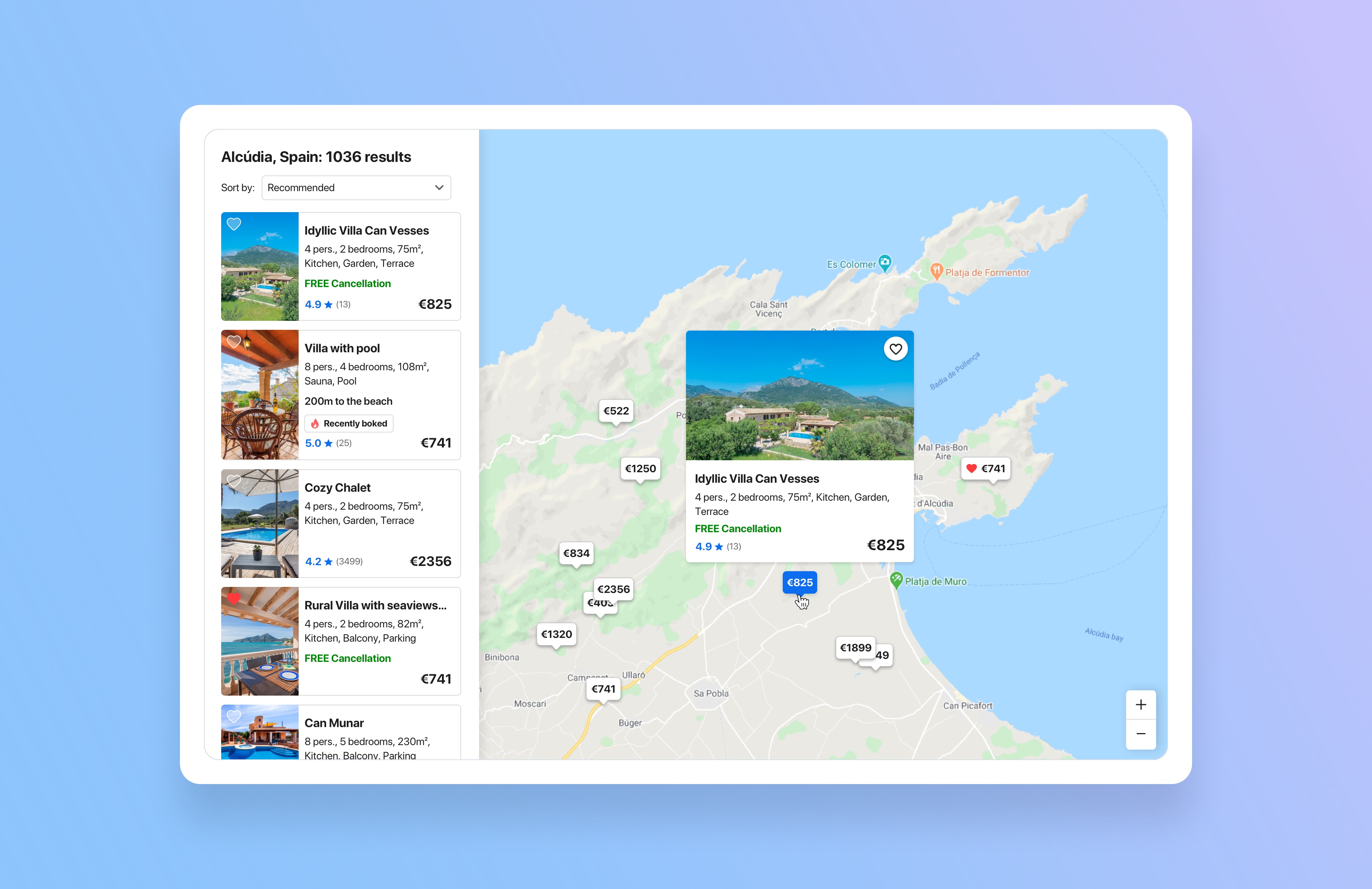Open the Sort by Recommended dropdown
The image size is (1372, 889).
tap(356, 187)
